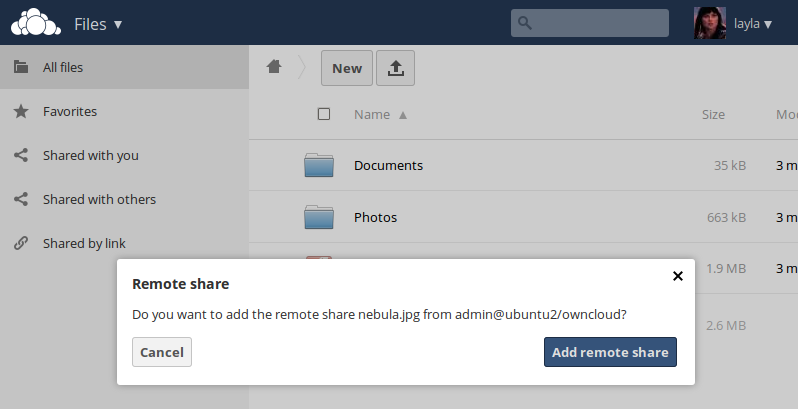Cancel the remote share dialog
The width and height of the screenshot is (798, 409).
tap(161, 352)
